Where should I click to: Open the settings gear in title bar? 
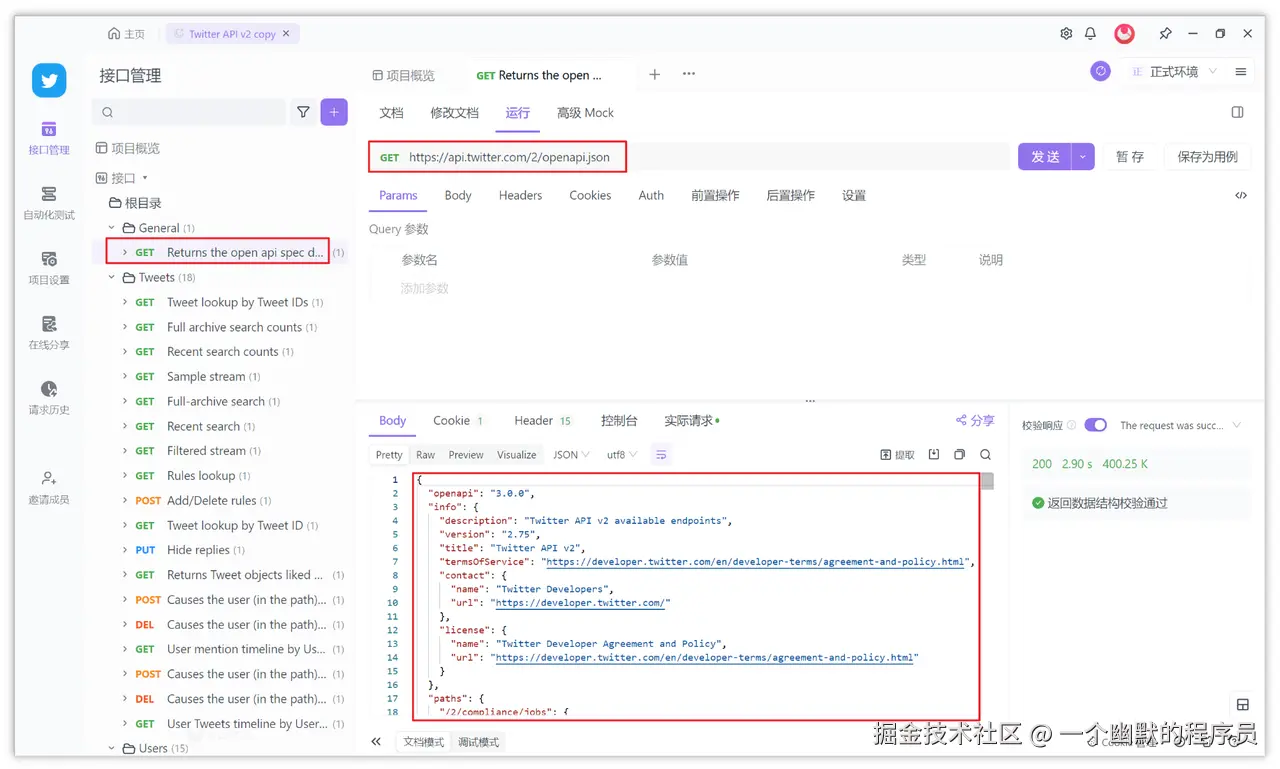(1066, 33)
